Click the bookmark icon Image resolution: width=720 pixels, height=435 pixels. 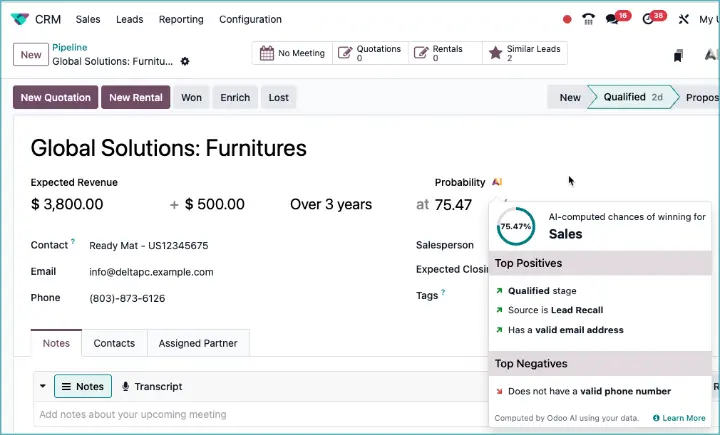pos(679,55)
